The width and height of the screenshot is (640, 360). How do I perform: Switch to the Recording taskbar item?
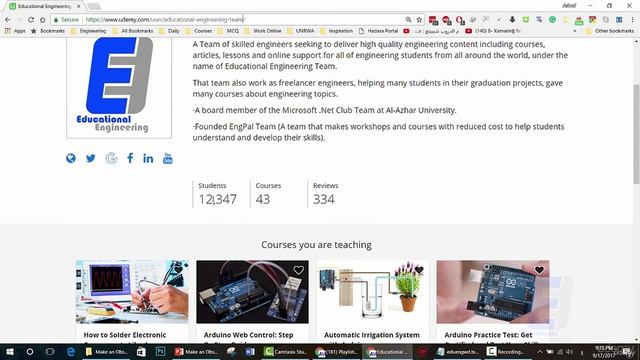tap(505, 351)
